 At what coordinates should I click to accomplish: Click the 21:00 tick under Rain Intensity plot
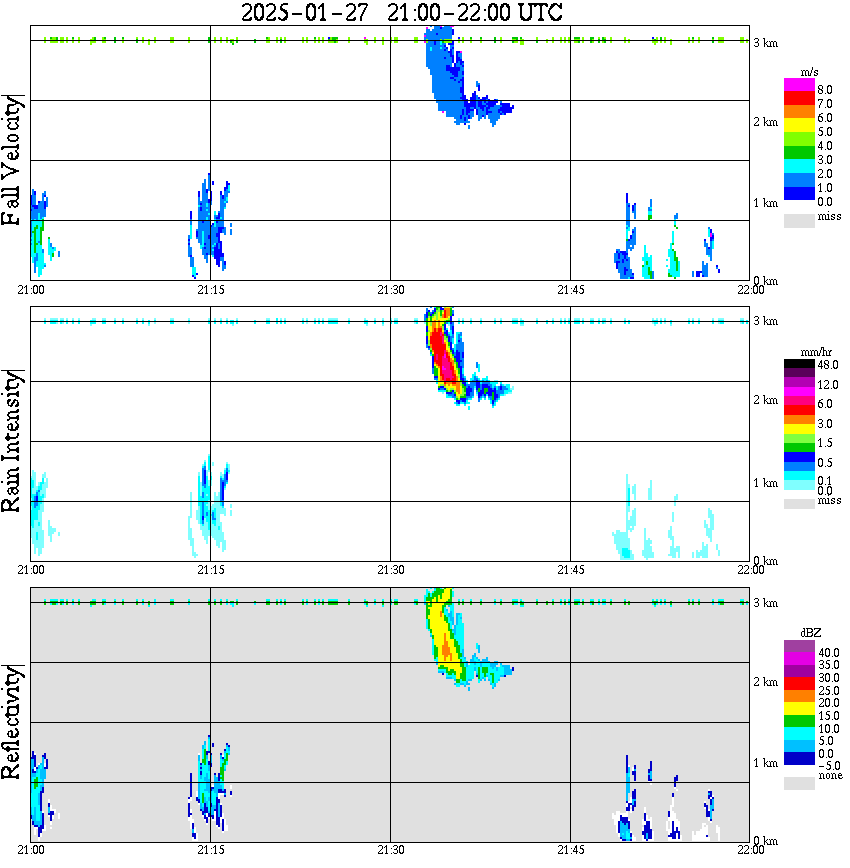click(31, 570)
